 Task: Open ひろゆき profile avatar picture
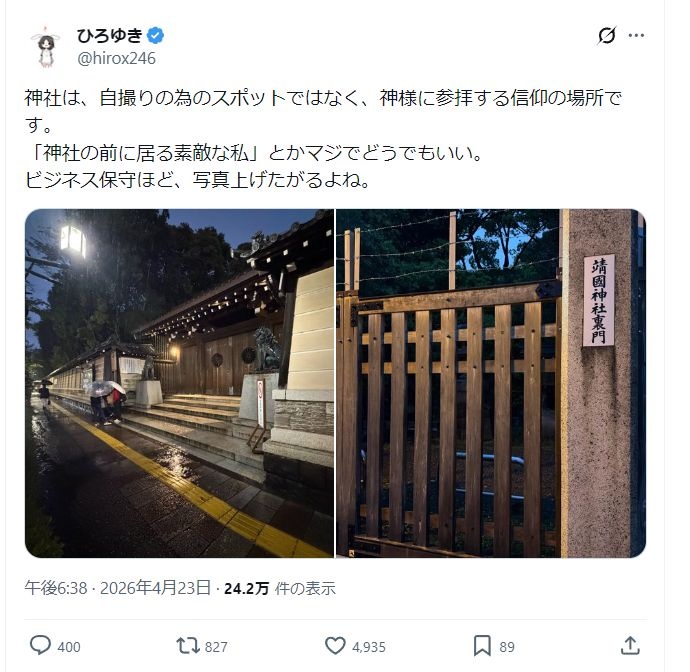(x=45, y=48)
